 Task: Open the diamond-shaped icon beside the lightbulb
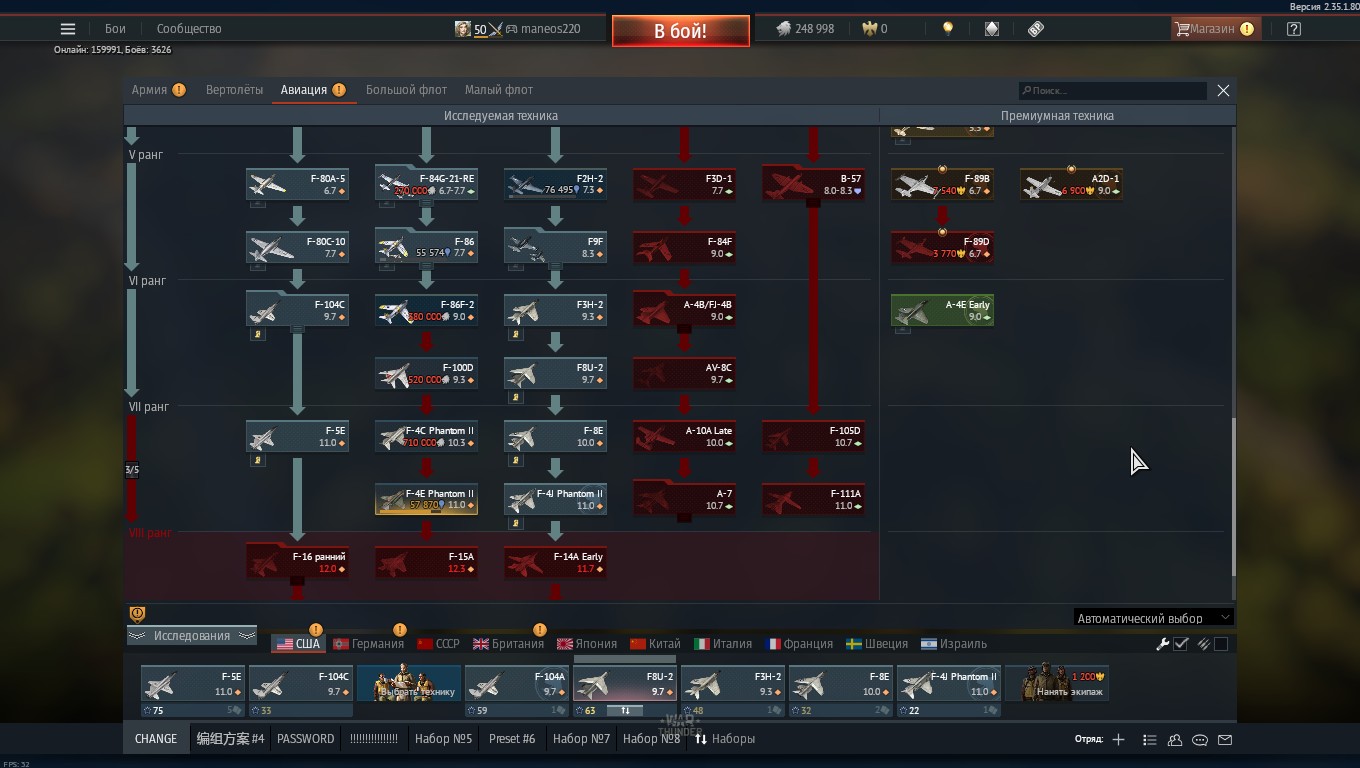click(x=992, y=29)
